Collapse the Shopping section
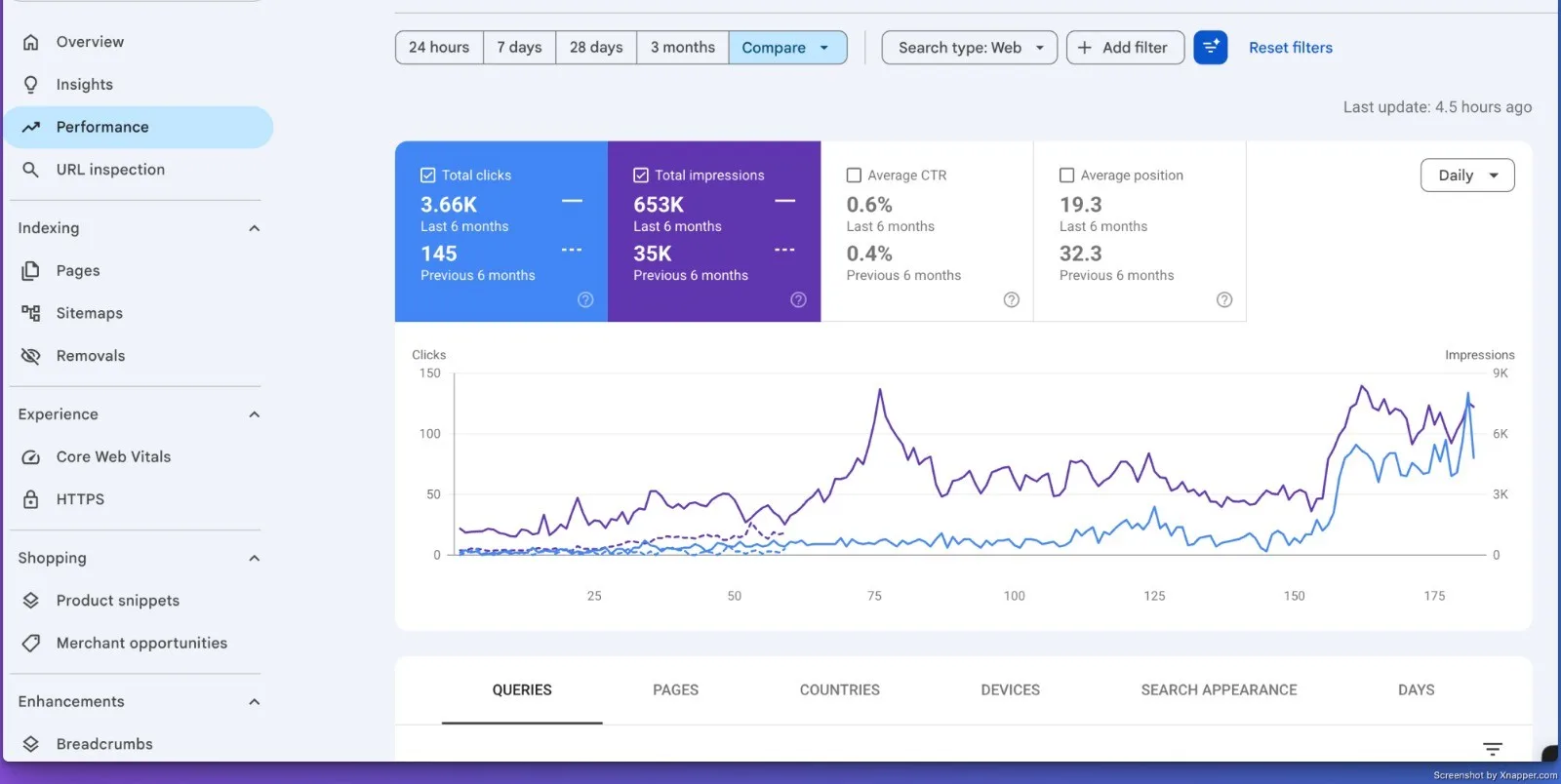The height and width of the screenshot is (784, 1561). coord(255,558)
